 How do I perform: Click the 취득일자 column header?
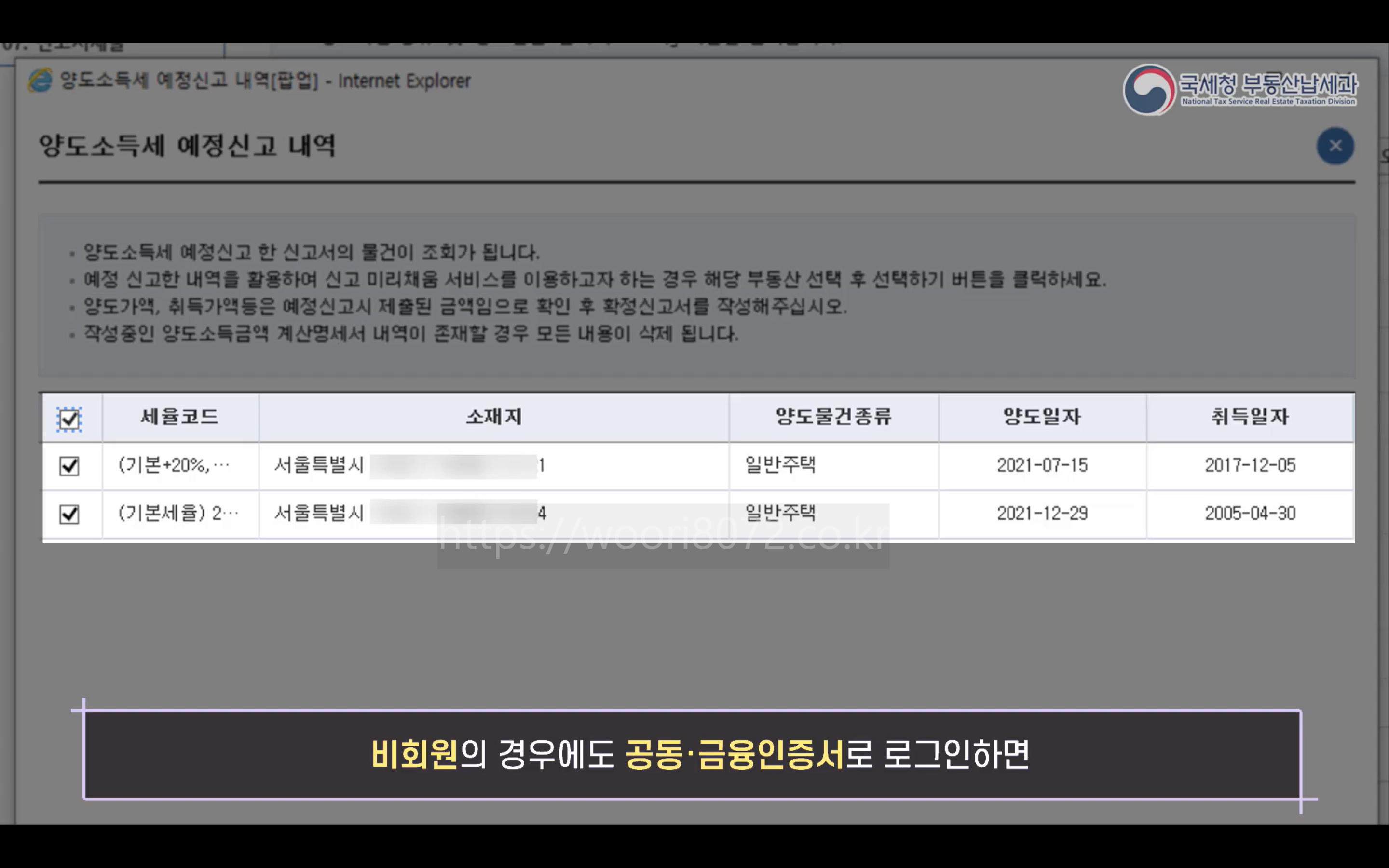click(1250, 417)
